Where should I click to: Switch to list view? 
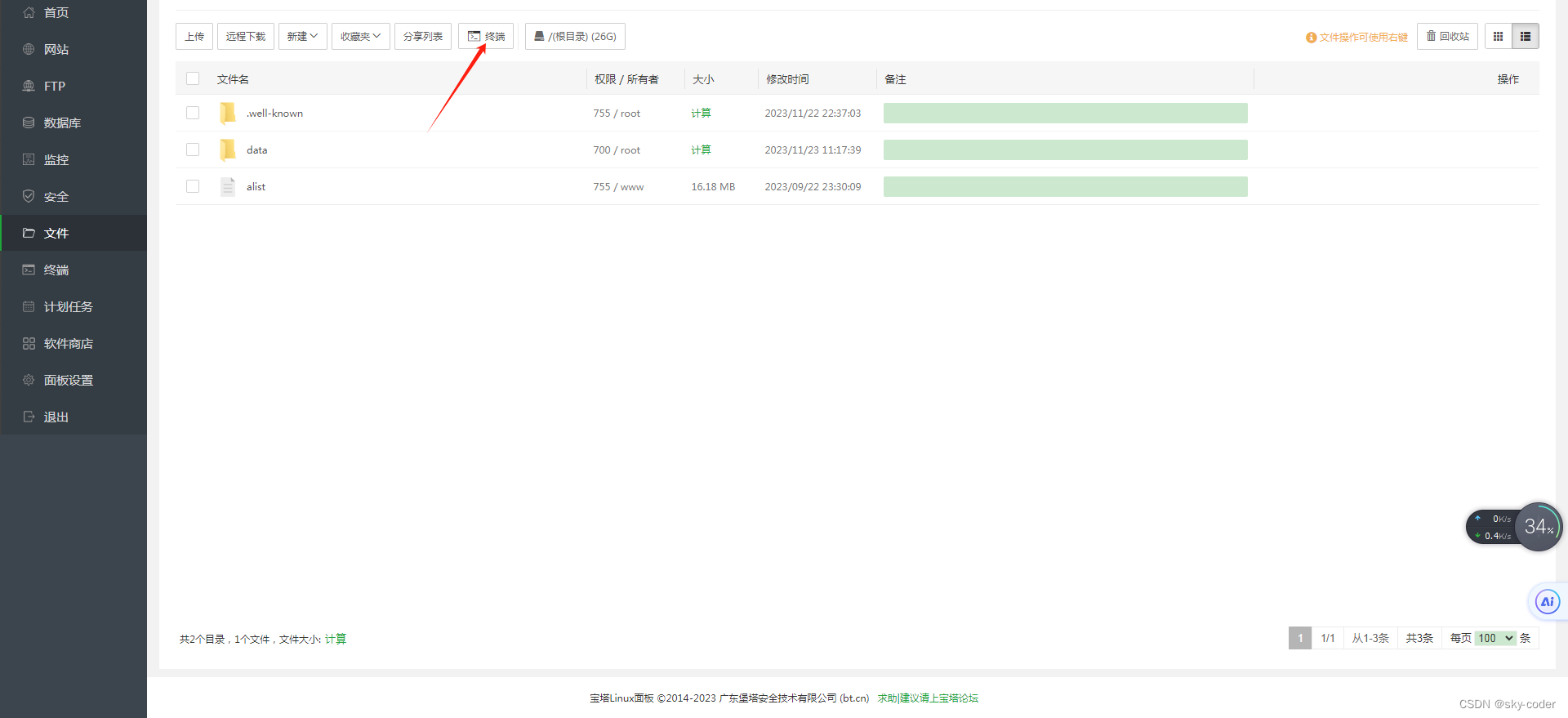click(1526, 36)
